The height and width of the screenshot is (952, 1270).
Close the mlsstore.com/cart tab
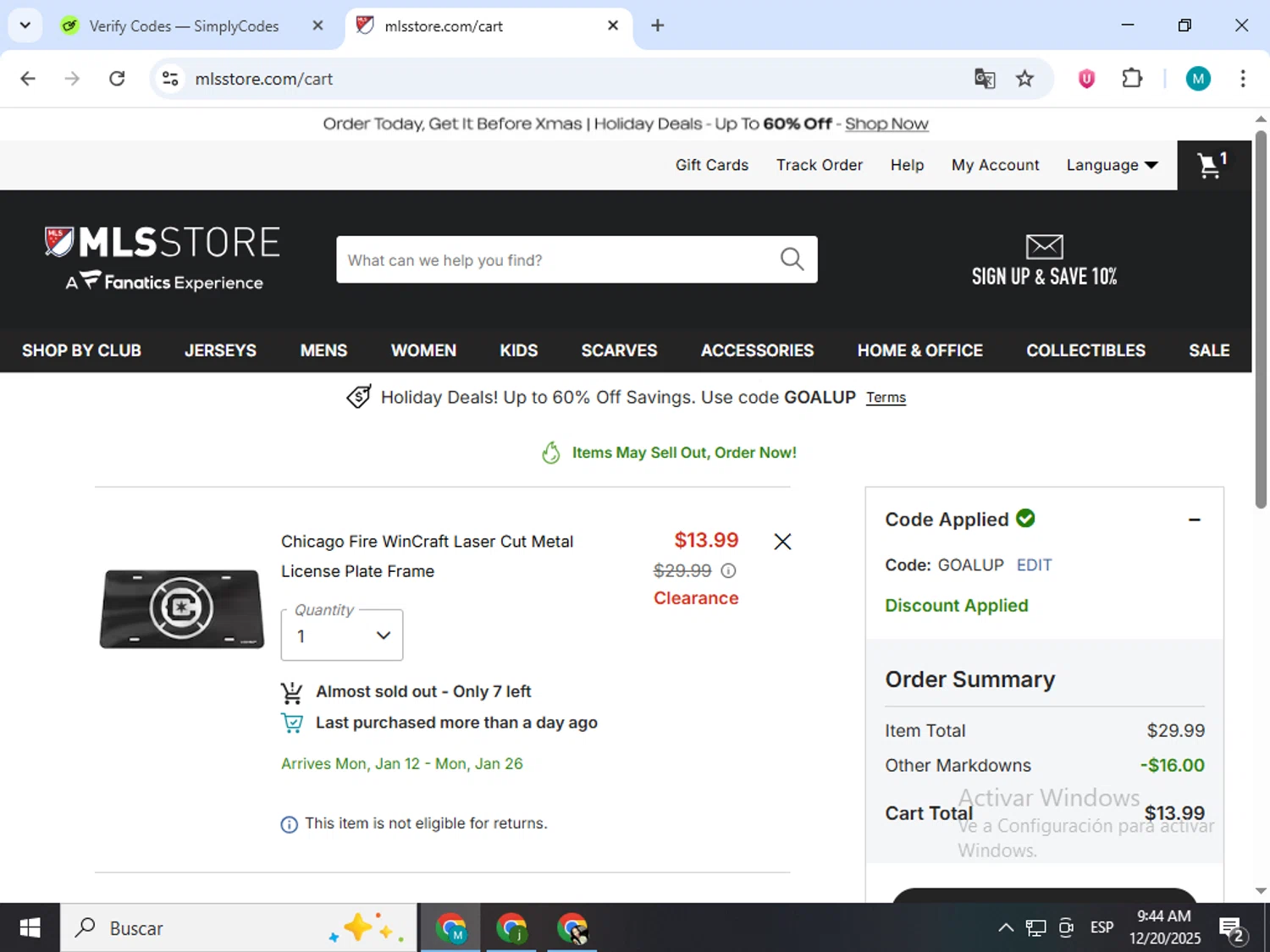pyautogui.click(x=613, y=25)
